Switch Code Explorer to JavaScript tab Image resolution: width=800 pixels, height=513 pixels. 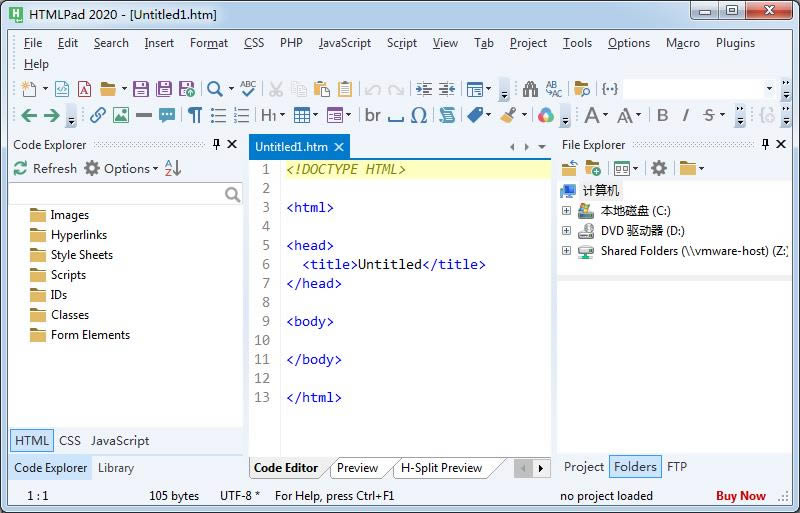[120, 441]
